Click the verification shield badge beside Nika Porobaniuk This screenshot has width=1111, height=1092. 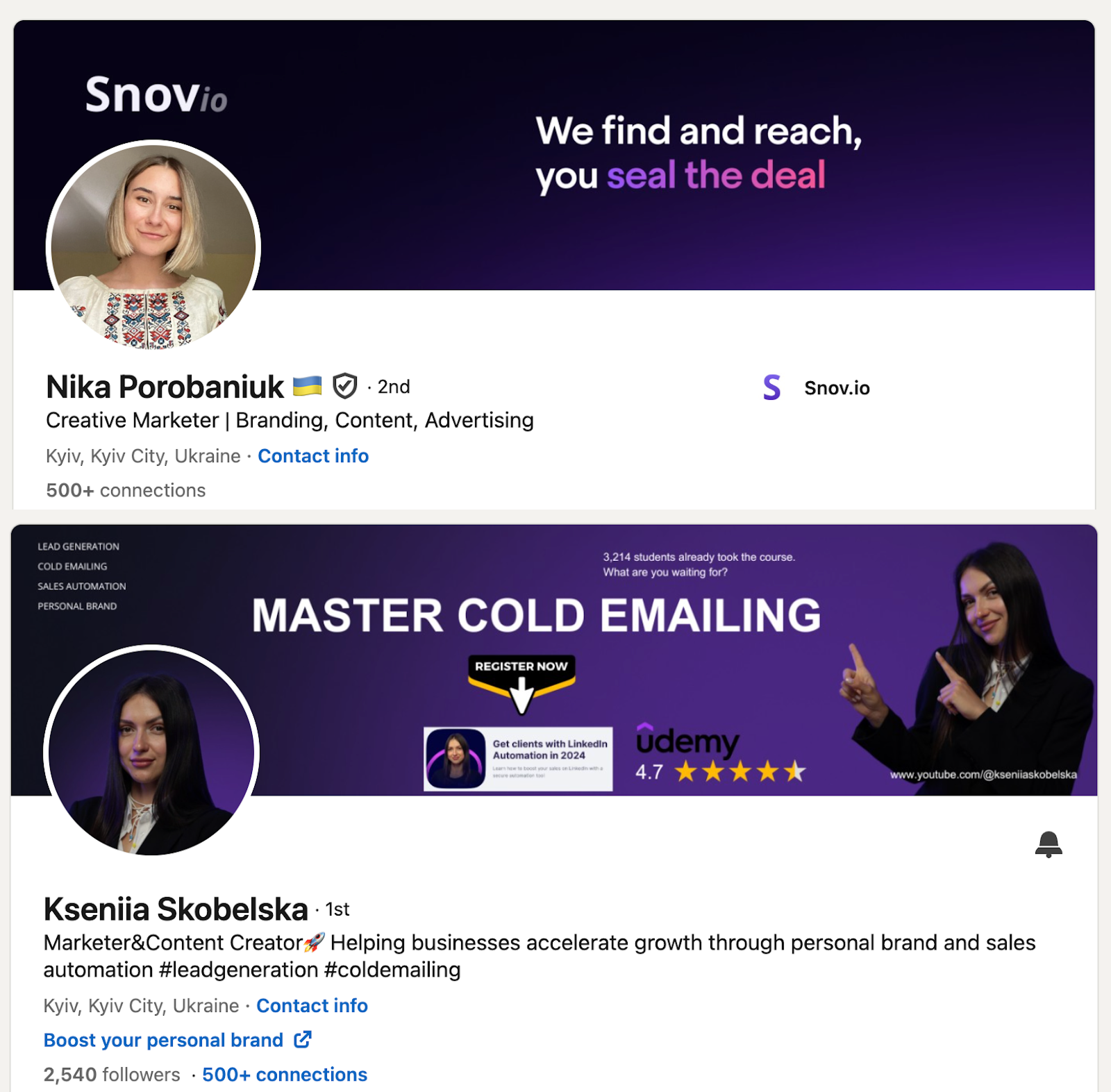[344, 386]
